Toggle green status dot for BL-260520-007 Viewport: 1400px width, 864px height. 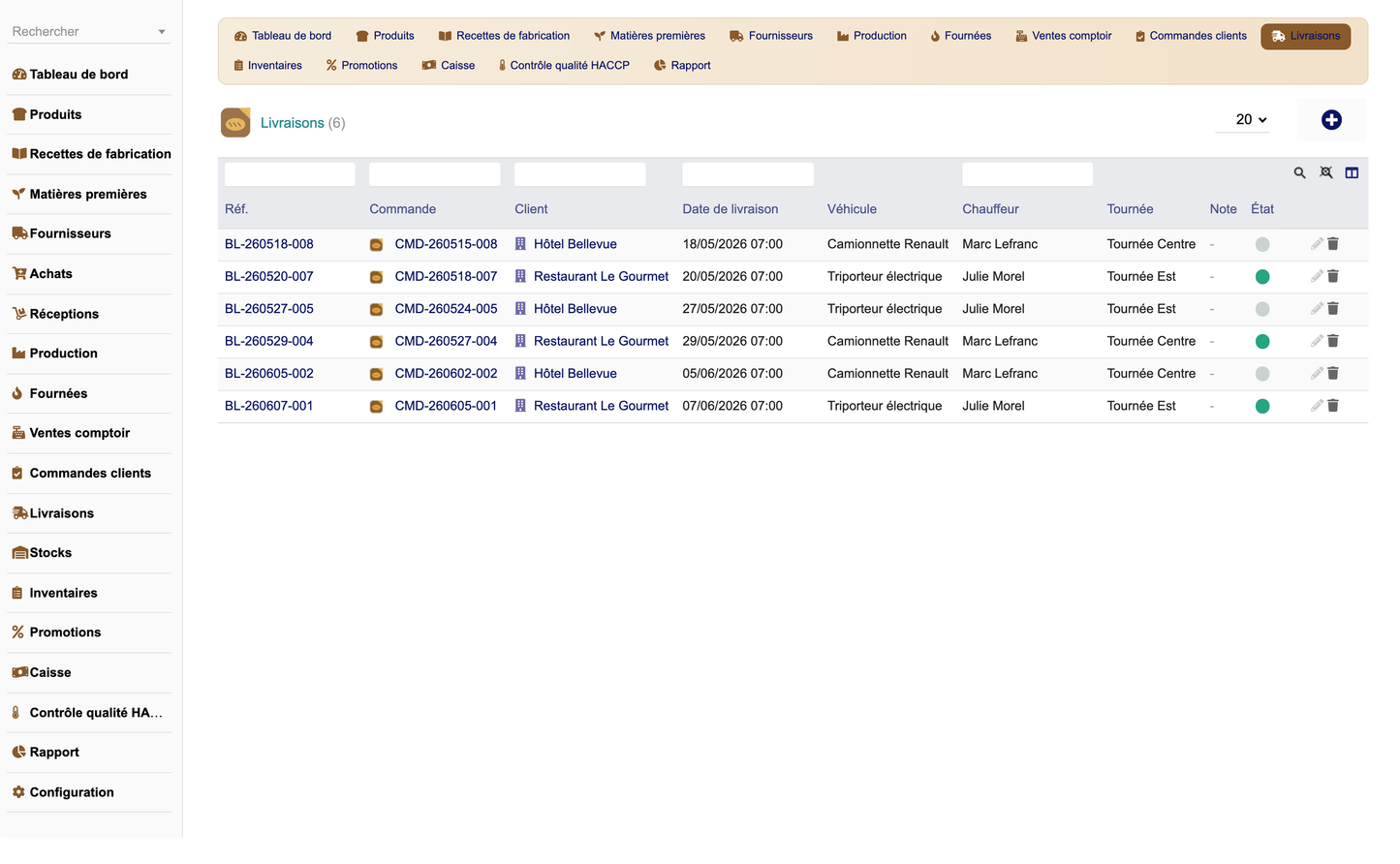[x=1262, y=276]
